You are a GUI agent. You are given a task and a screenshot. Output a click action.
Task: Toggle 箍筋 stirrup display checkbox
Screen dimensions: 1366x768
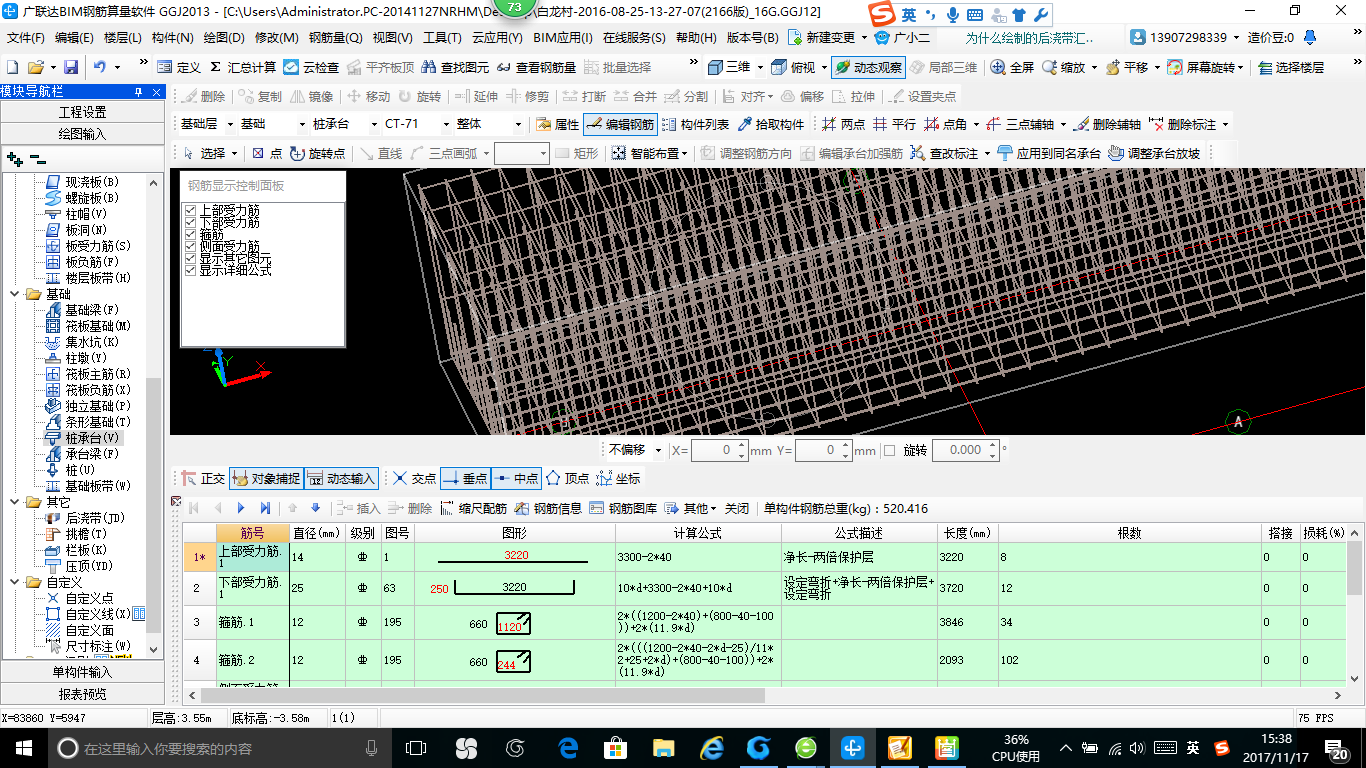click(191, 235)
